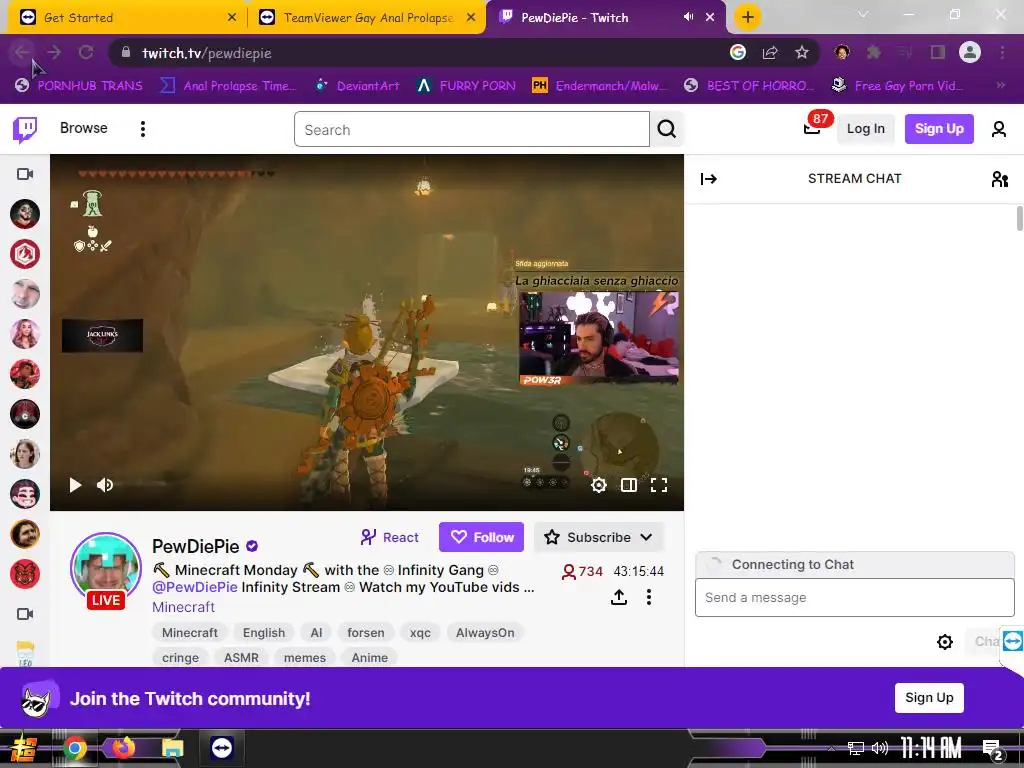
Task: Click the share stream upload icon
Action: pyautogui.click(x=618, y=597)
